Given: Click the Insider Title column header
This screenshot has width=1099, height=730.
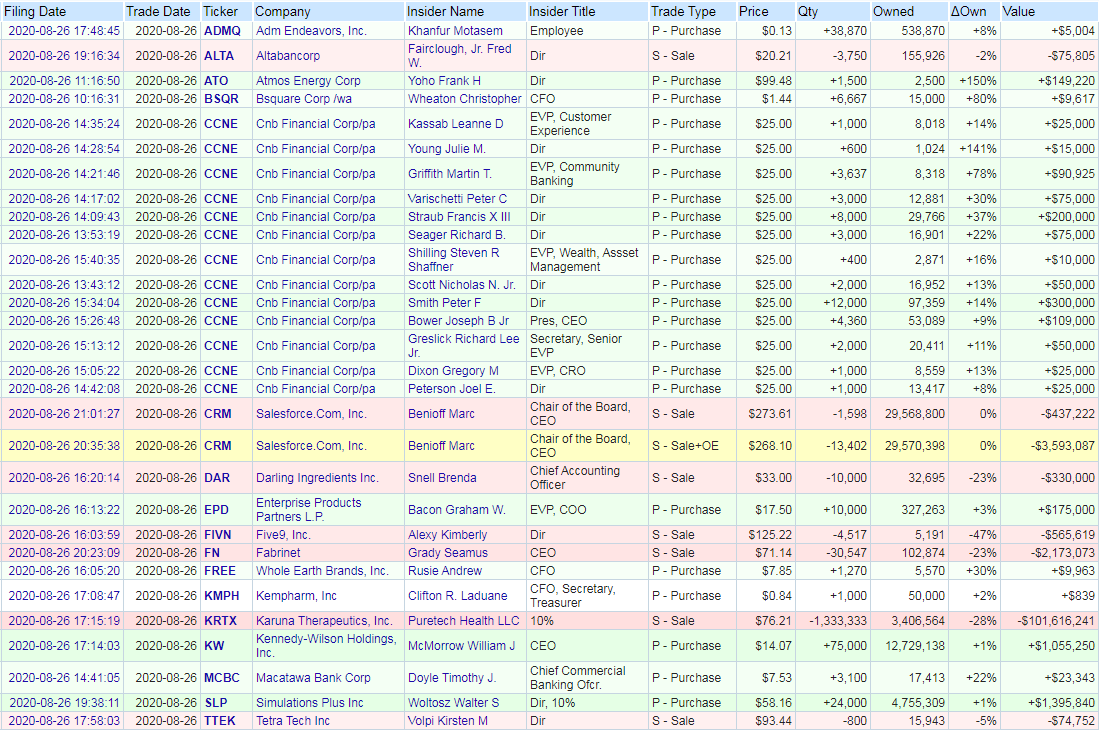Looking at the screenshot, I should point(562,11).
